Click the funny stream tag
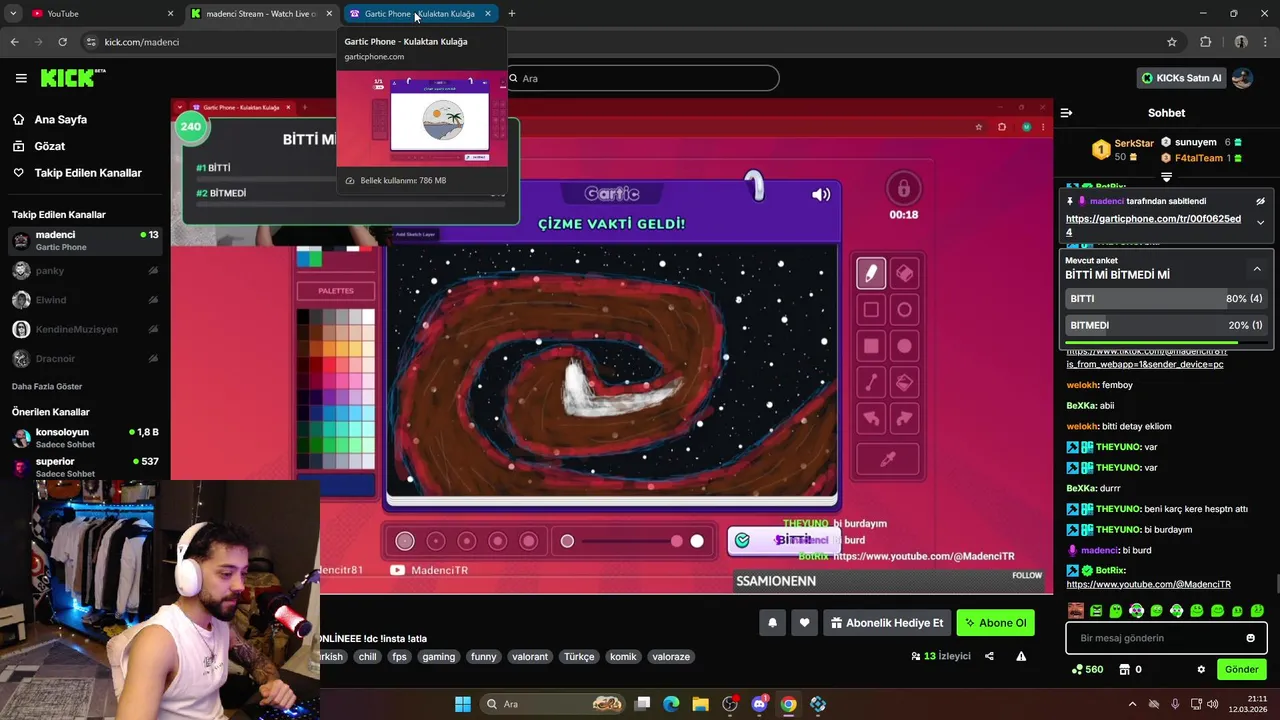1280x720 pixels. click(484, 657)
